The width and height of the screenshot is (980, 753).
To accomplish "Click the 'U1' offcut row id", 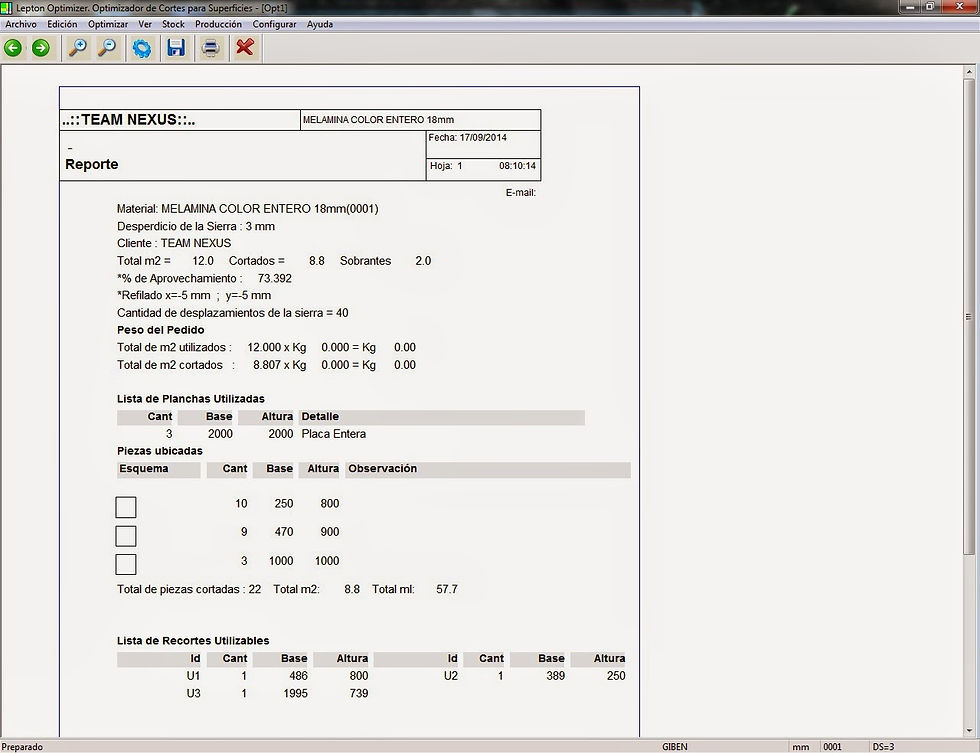I will pyautogui.click(x=193, y=676).
